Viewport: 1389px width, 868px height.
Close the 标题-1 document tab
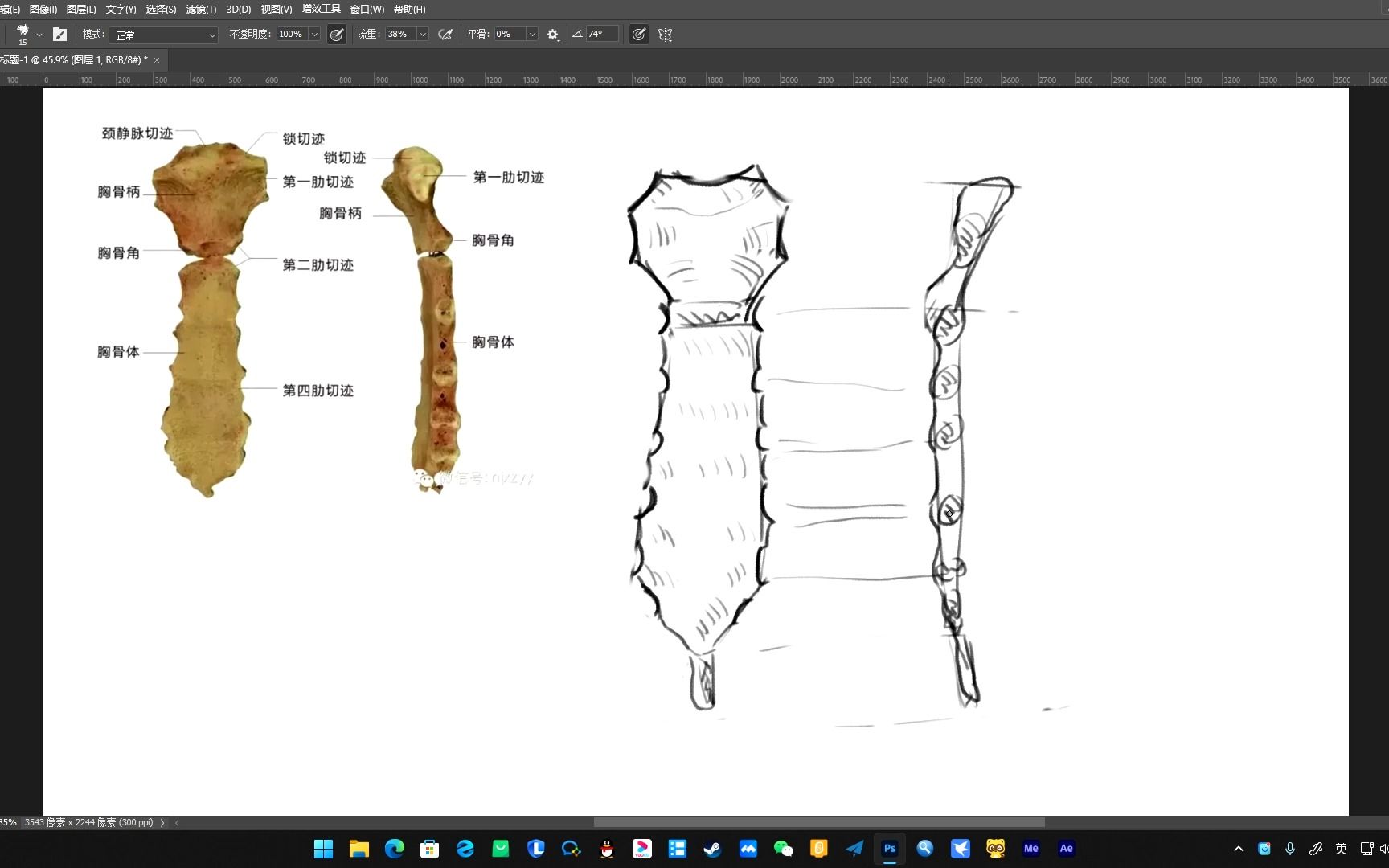pos(157,60)
